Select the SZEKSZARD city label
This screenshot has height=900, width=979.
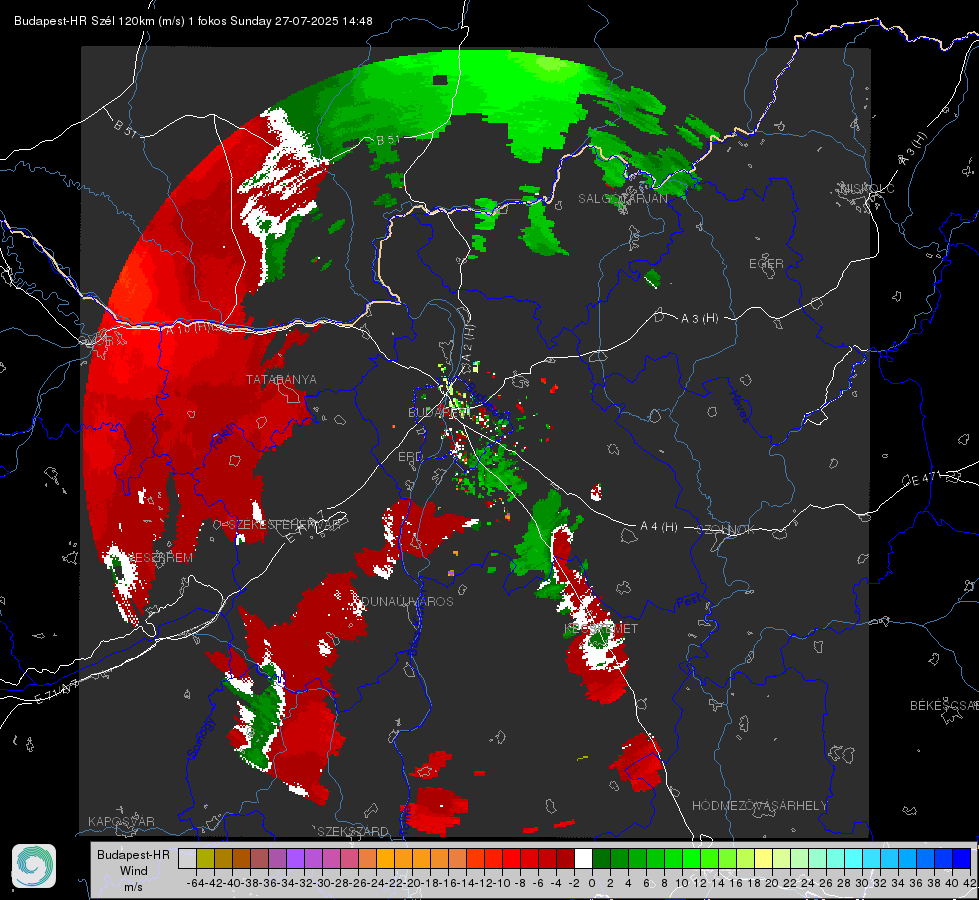point(353,831)
